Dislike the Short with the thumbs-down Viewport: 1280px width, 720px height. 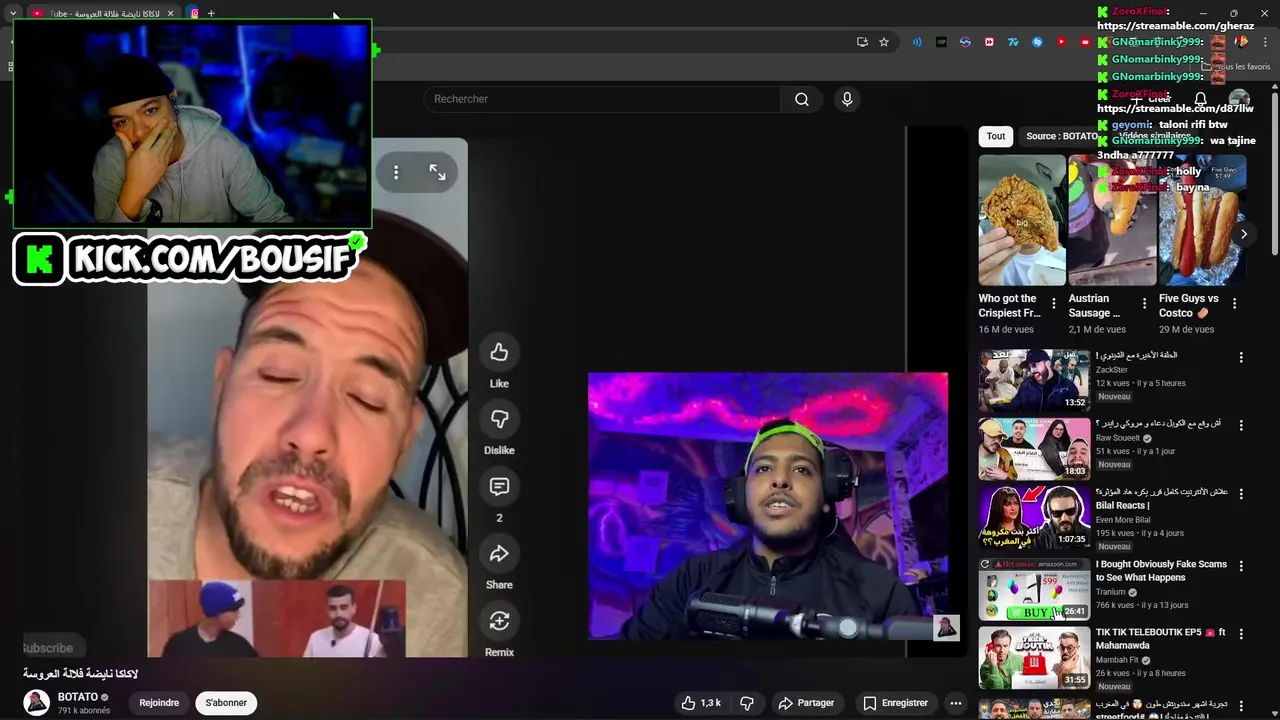click(x=499, y=419)
